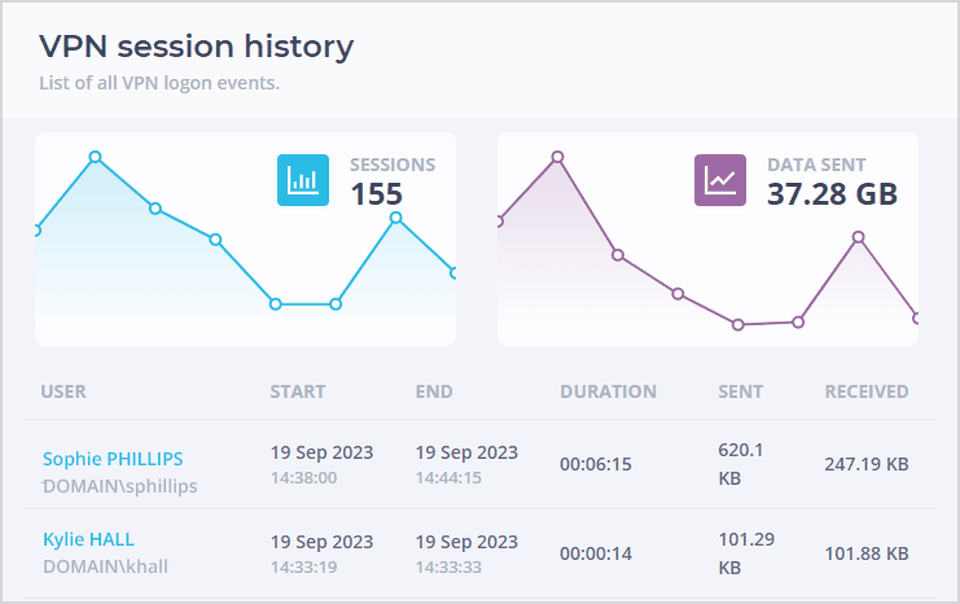Click the blue Sessions bar chart icon
960x604 pixels.
click(x=302, y=180)
